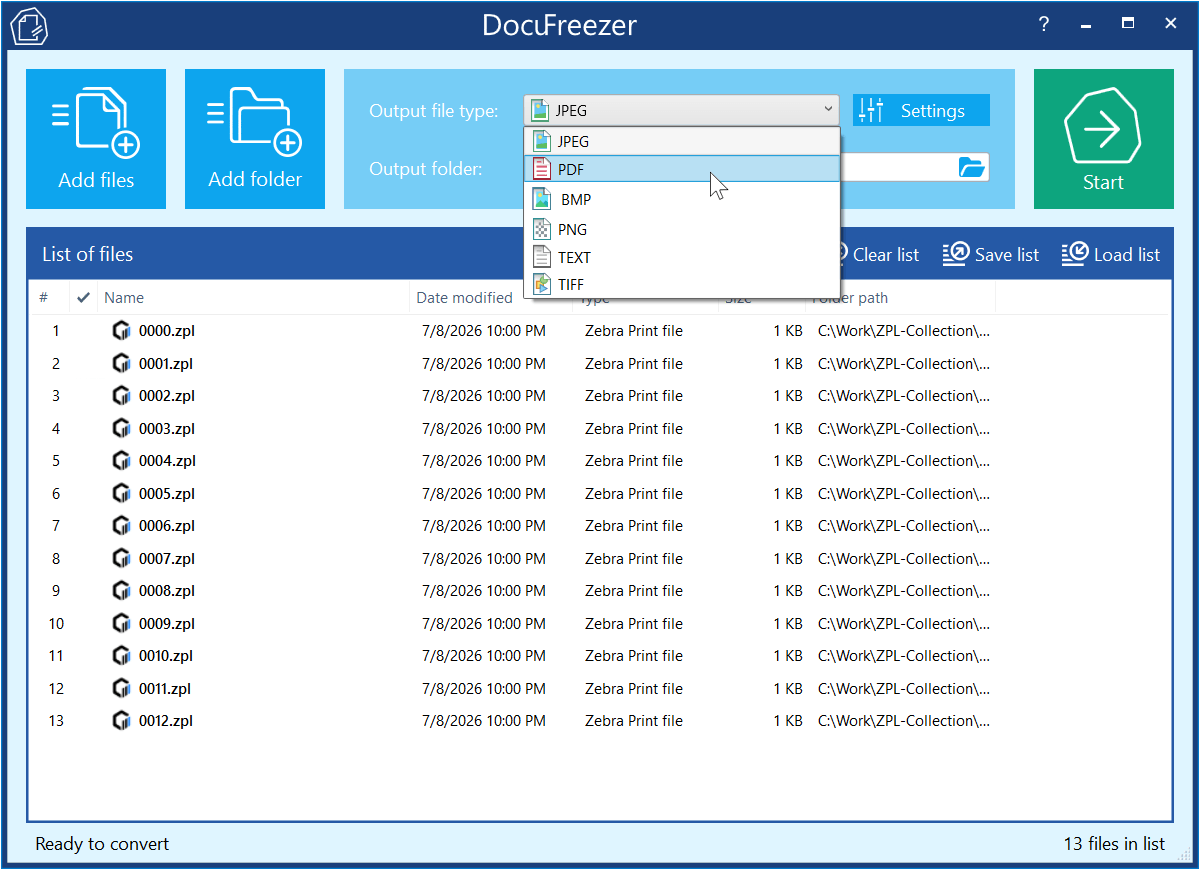Select file name 0012.zpl

[166, 721]
